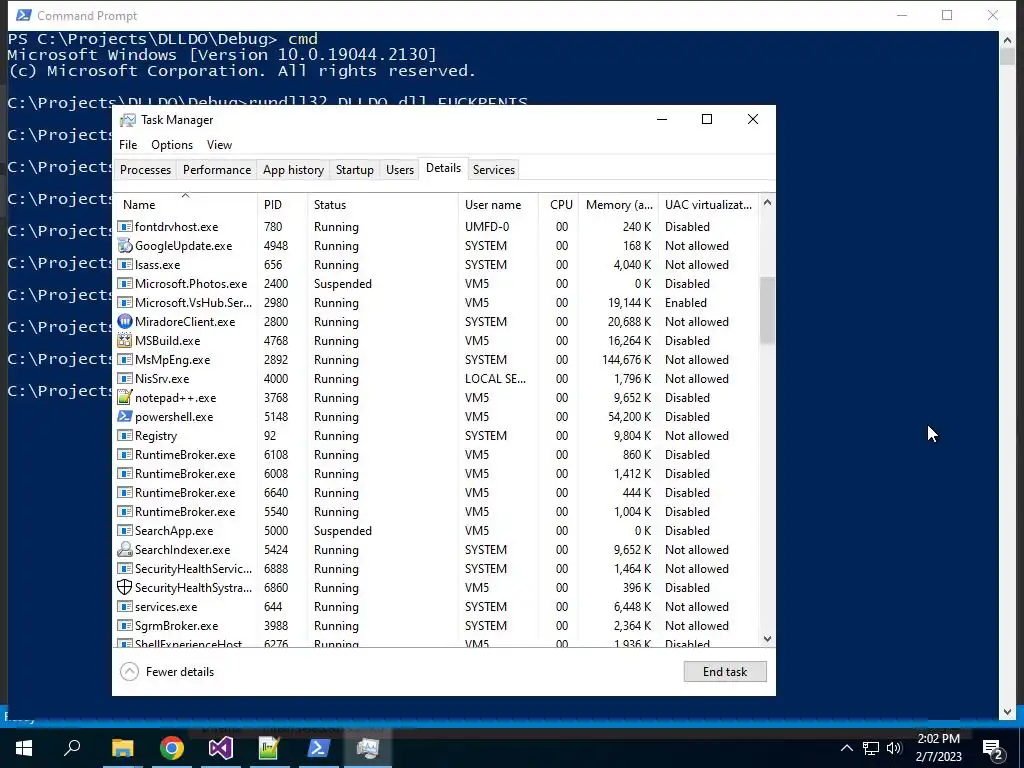1024x768 pixels.
Task: Sort by the Memory column header
Action: 618,204
